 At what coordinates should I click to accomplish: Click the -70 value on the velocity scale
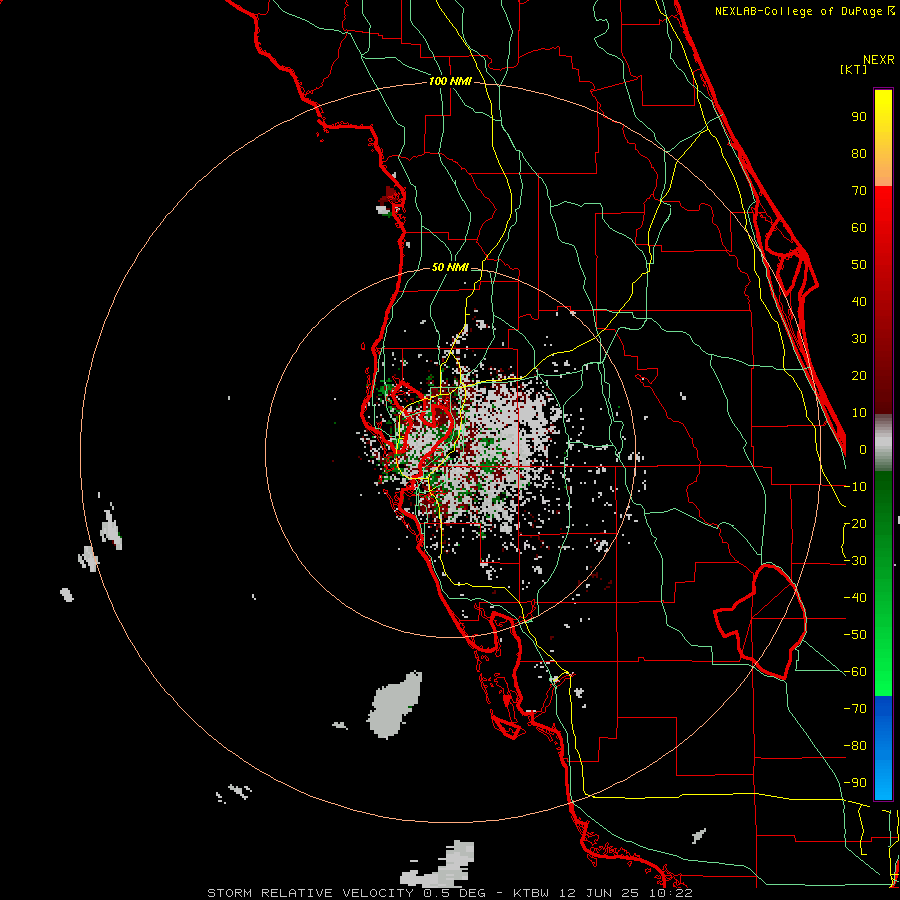(x=855, y=709)
